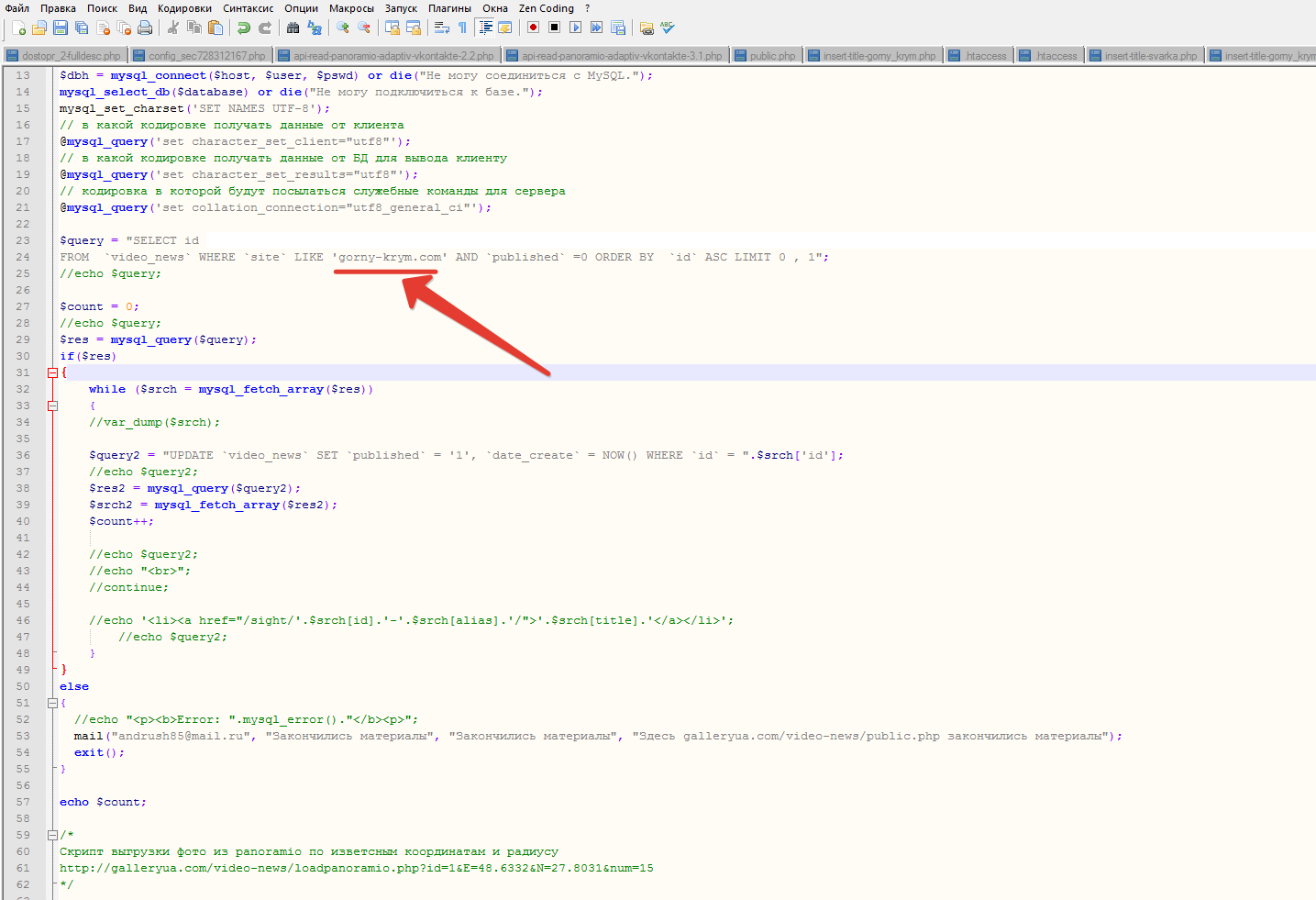The height and width of the screenshot is (900, 1316).
Task: Click the 'echo $count;' line
Action: click(x=103, y=802)
